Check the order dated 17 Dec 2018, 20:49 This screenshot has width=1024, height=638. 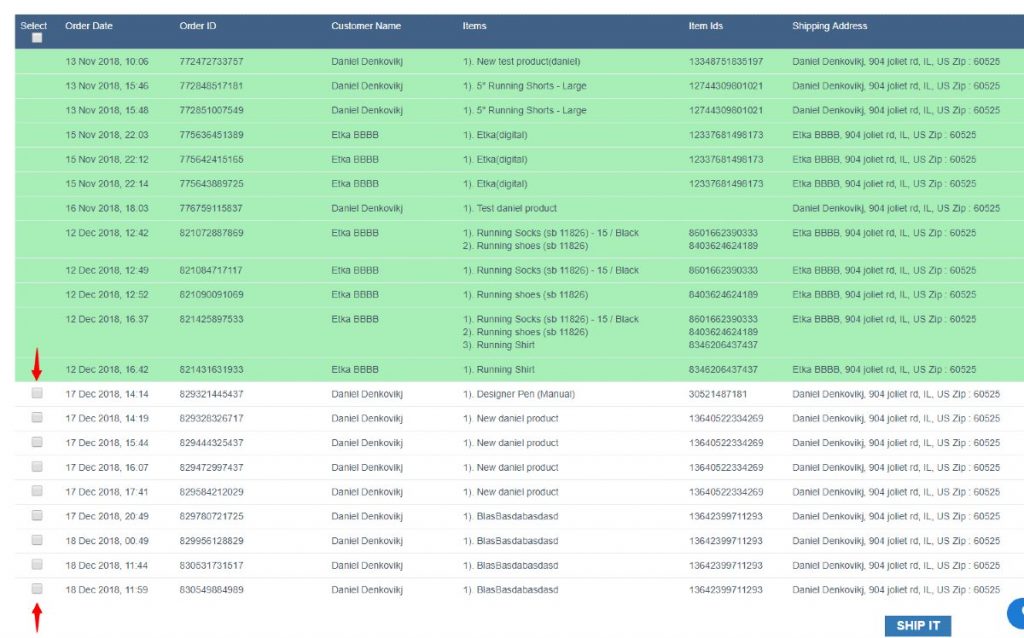pyautogui.click(x=36, y=516)
